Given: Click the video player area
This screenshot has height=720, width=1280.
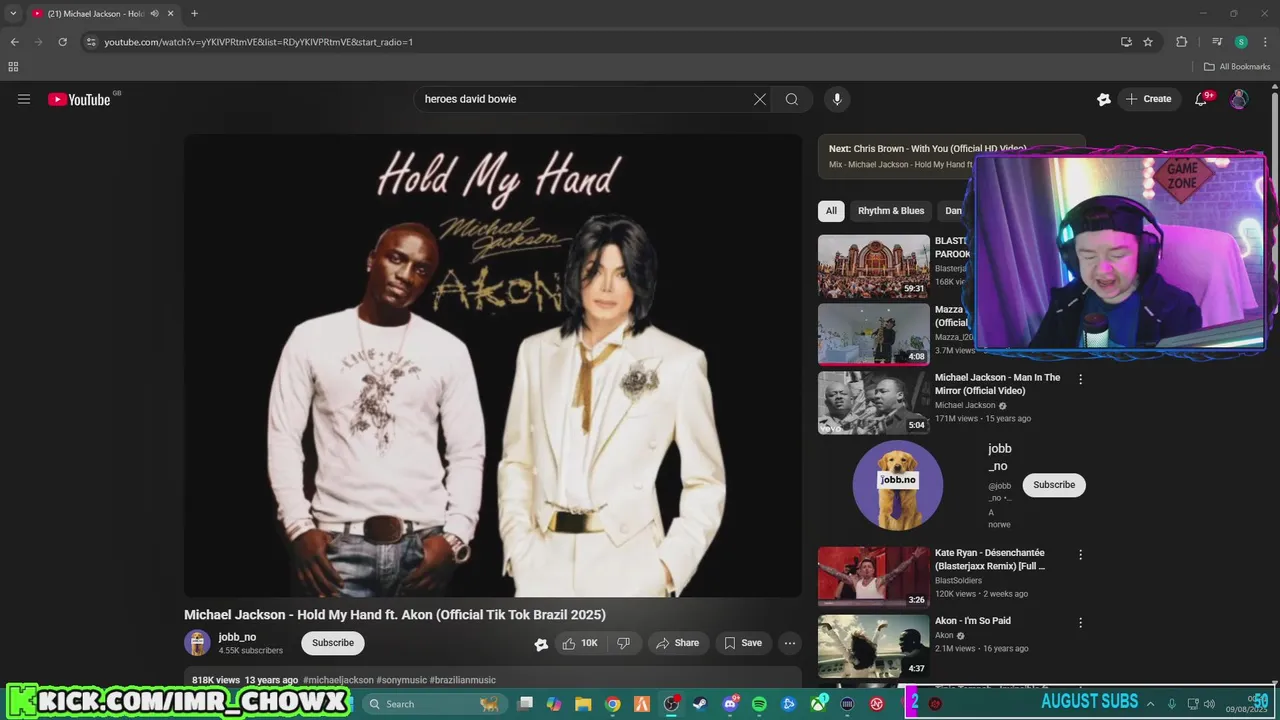Looking at the screenshot, I should coord(493,366).
